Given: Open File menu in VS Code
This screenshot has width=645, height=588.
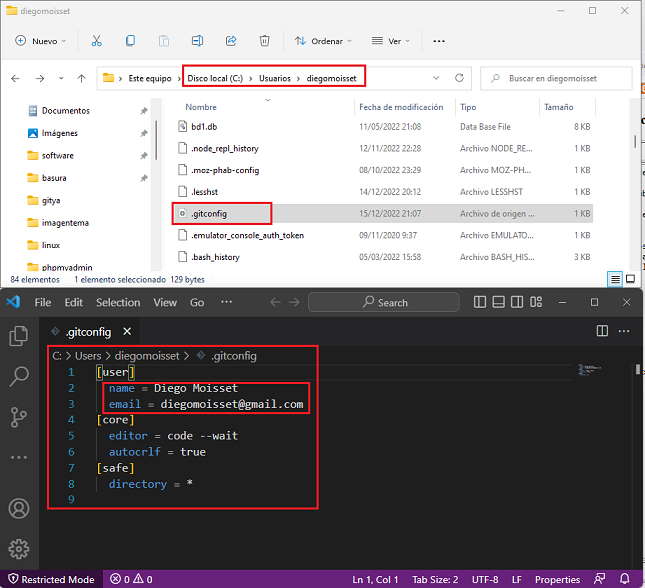Looking at the screenshot, I should point(43,303).
